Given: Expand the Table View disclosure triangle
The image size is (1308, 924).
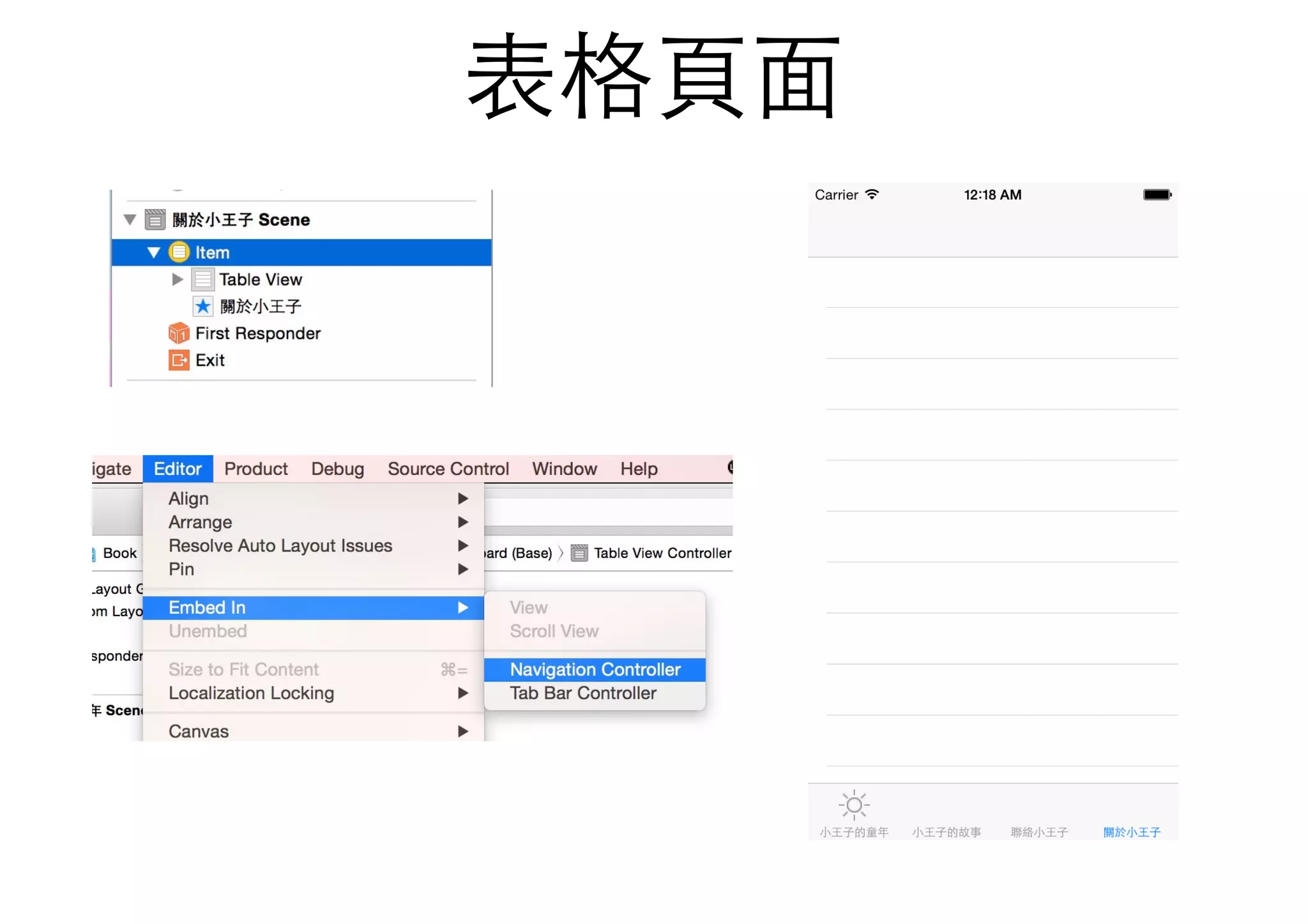Looking at the screenshot, I should (178, 279).
